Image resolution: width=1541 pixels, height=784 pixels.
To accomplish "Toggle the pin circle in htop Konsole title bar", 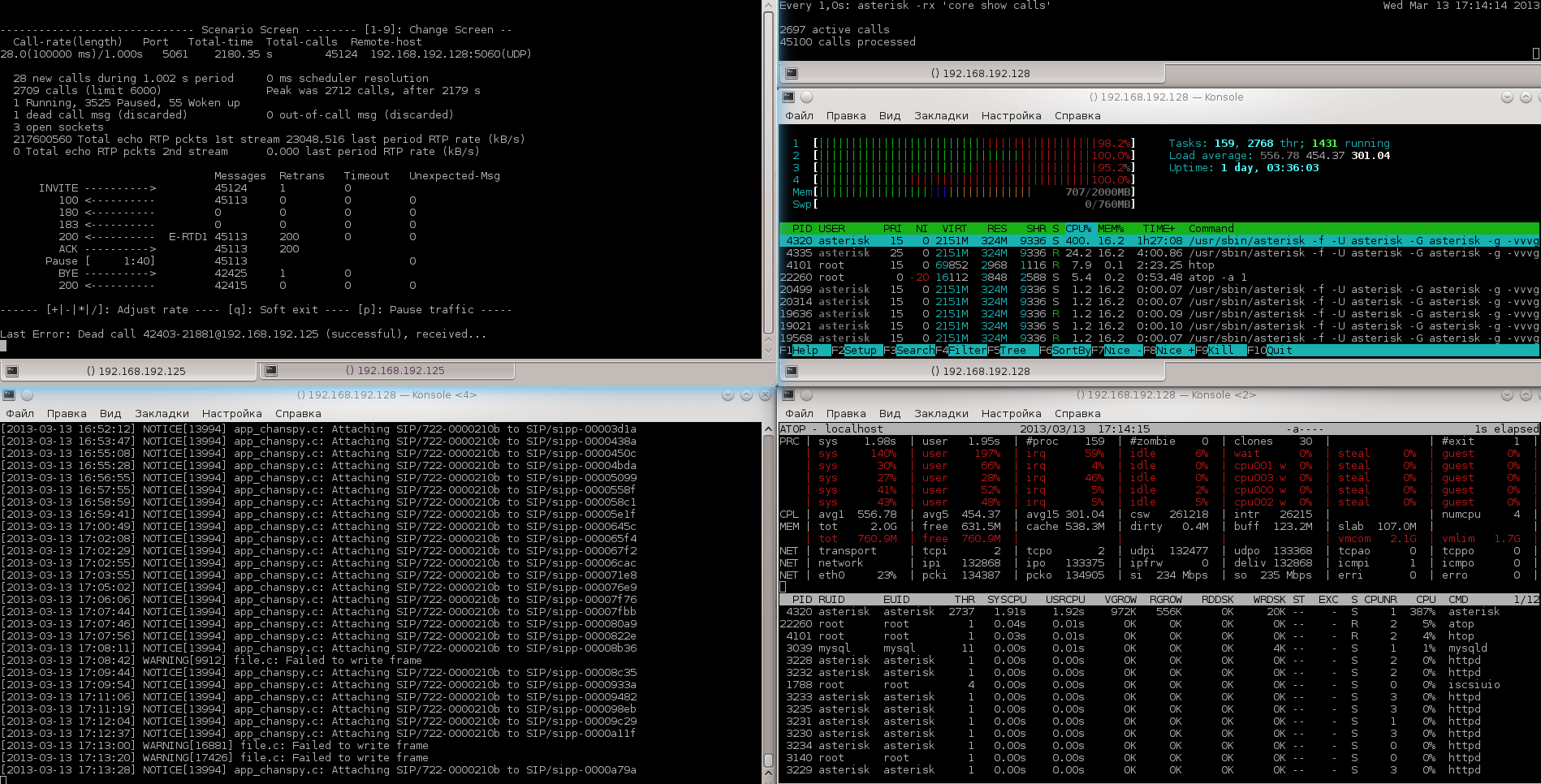I will coord(806,97).
